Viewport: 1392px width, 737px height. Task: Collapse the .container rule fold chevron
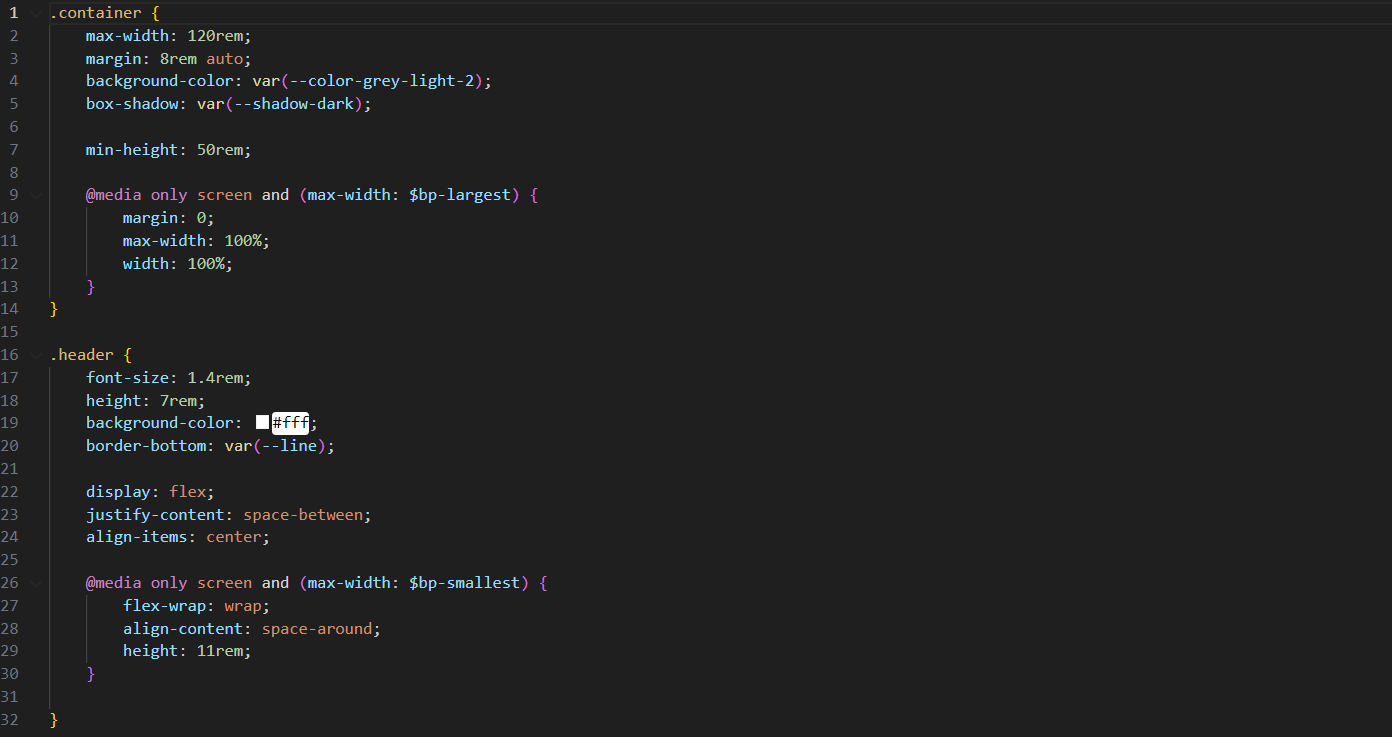pos(37,13)
